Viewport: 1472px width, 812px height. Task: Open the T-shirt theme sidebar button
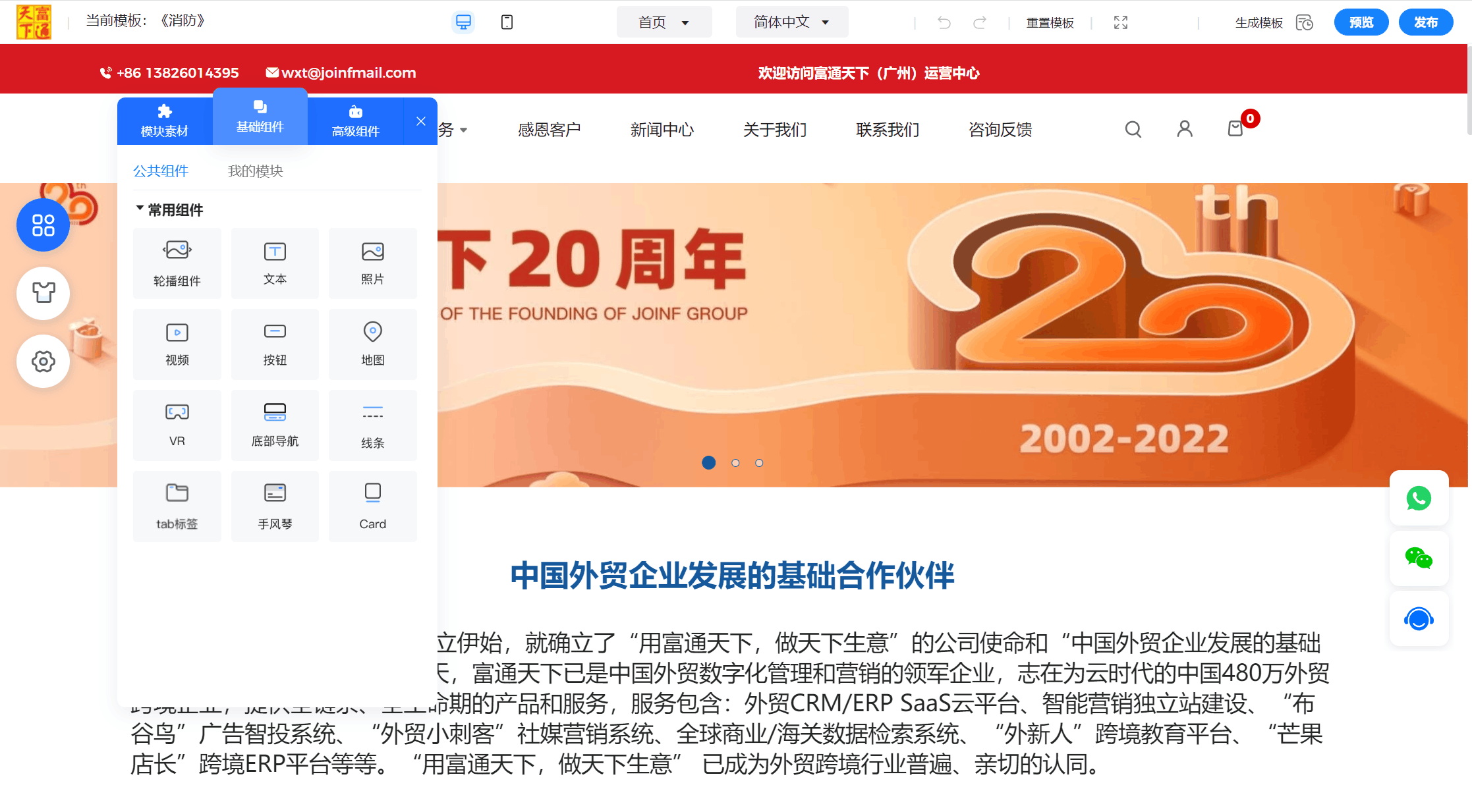[x=43, y=293]
